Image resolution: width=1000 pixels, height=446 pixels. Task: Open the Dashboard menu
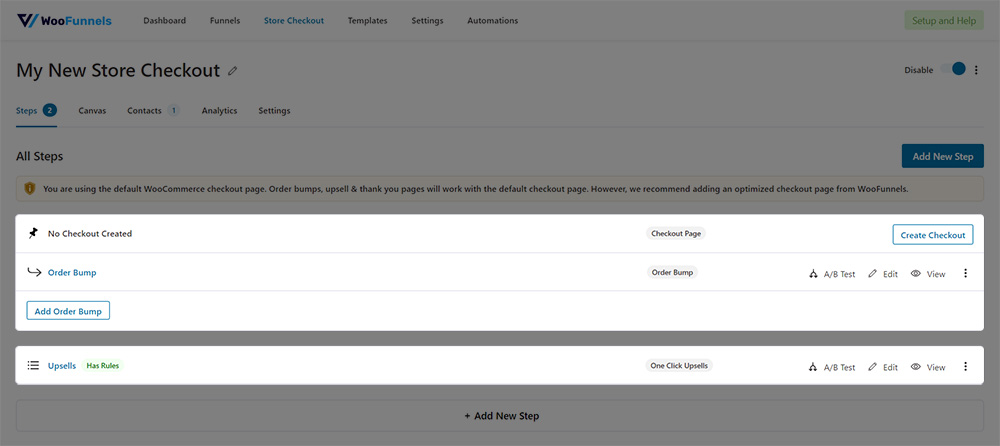pyautogui.click(x=165, y=20)
